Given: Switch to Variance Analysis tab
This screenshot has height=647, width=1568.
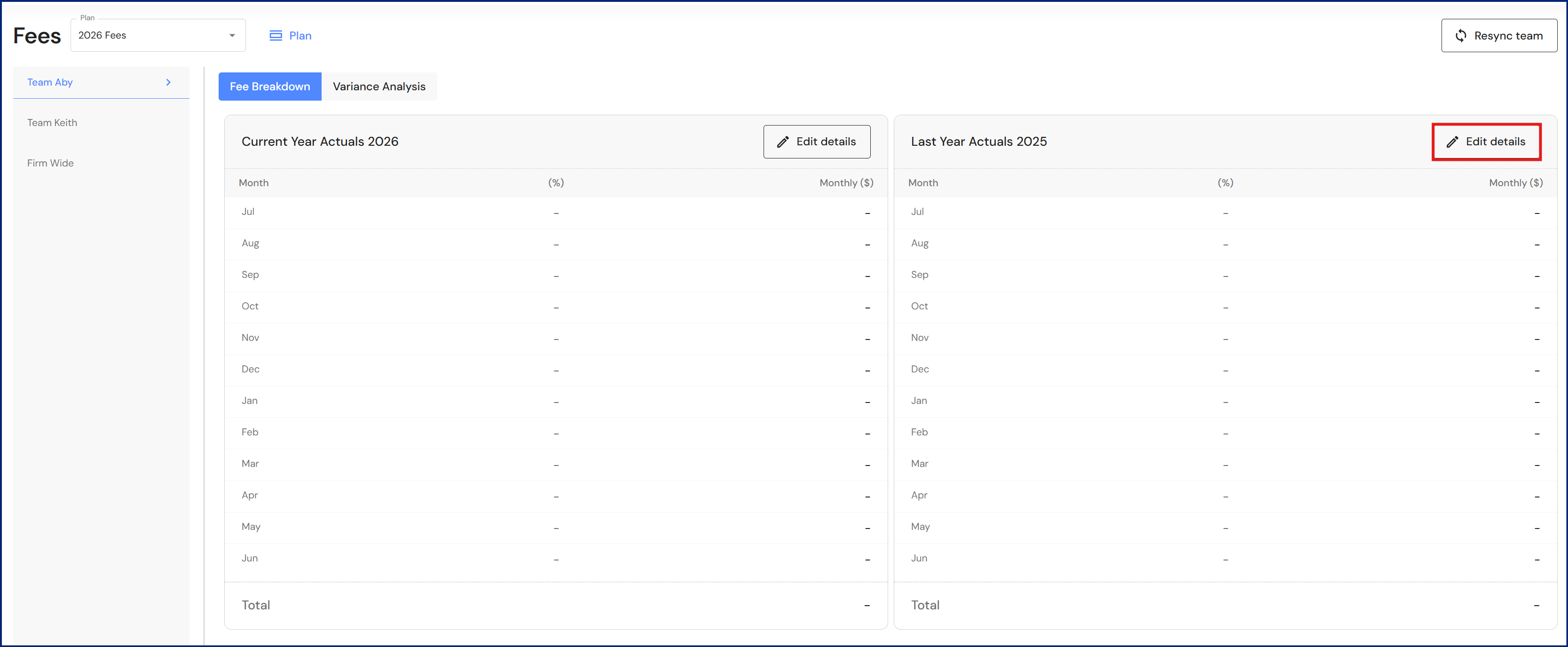Looking at the screenshot, I should pos(378,87).
